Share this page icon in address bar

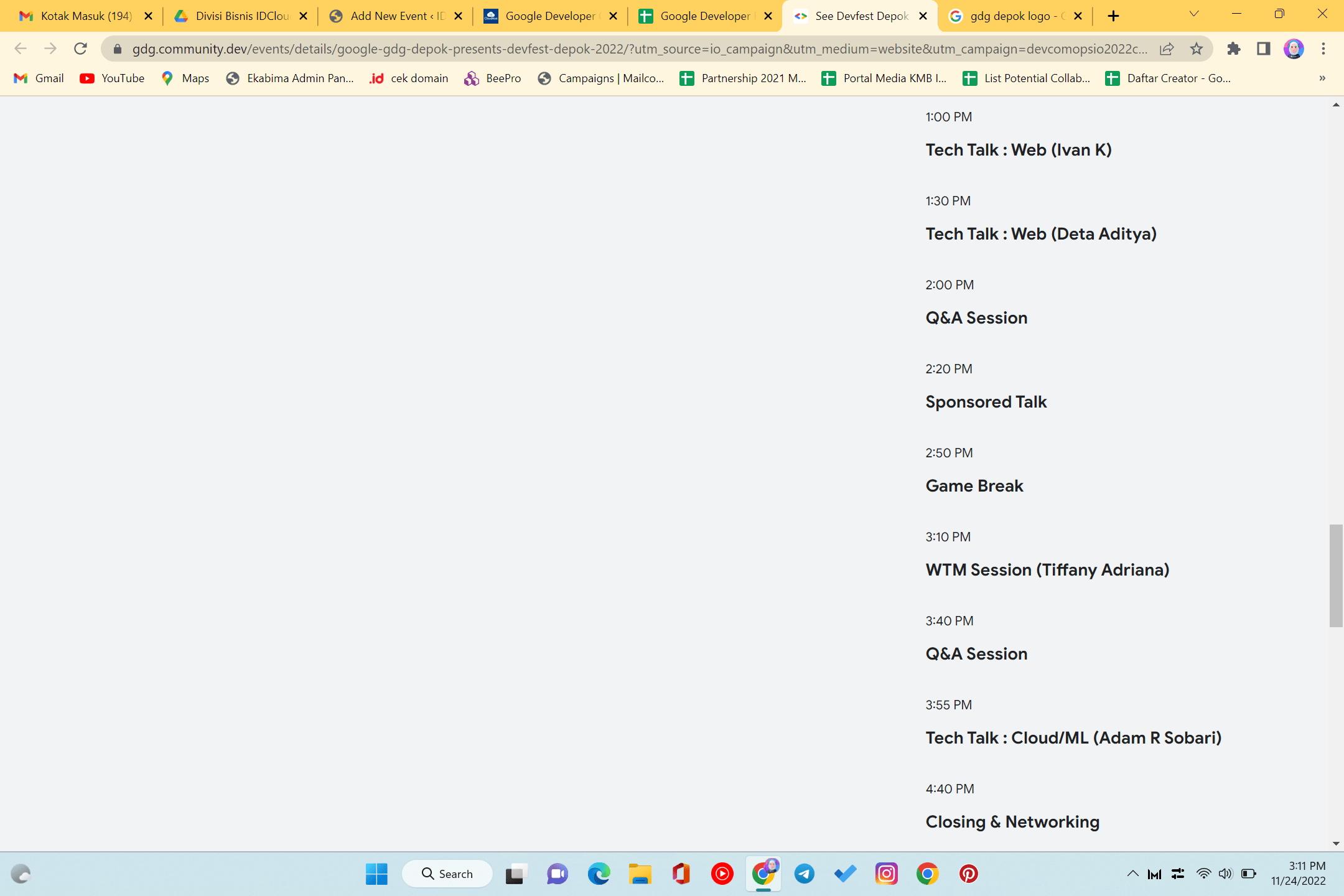click(1167, 49)
